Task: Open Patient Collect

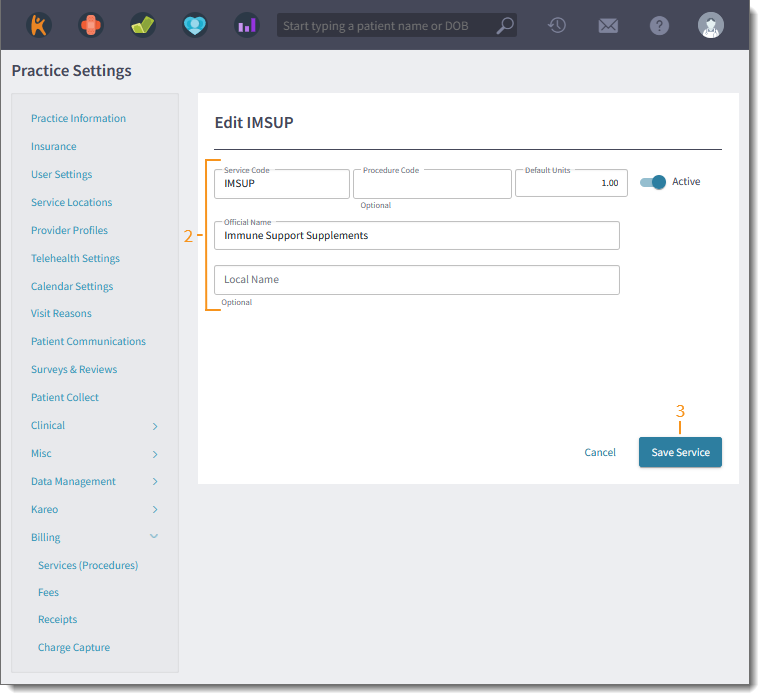Action: 65,397
